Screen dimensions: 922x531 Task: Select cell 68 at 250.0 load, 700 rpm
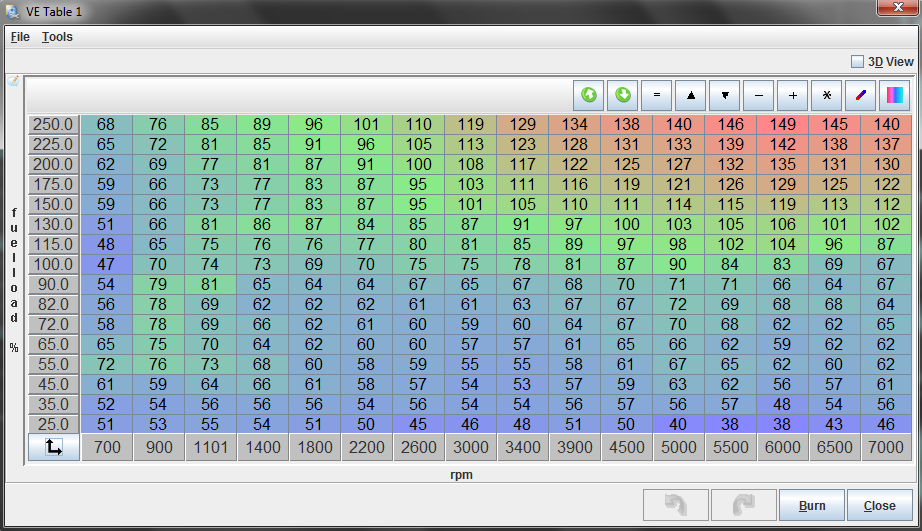(106, 125)
